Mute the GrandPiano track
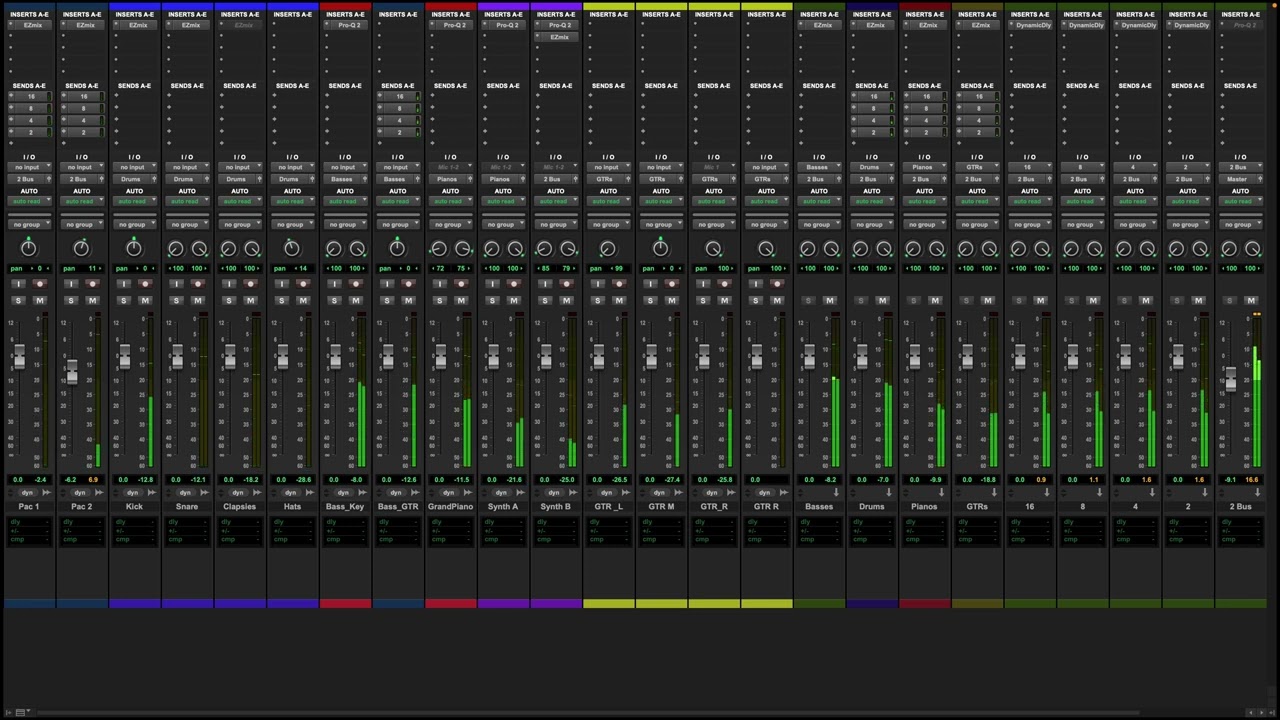This screenshot has height=720, width=1280. point(461,300)
